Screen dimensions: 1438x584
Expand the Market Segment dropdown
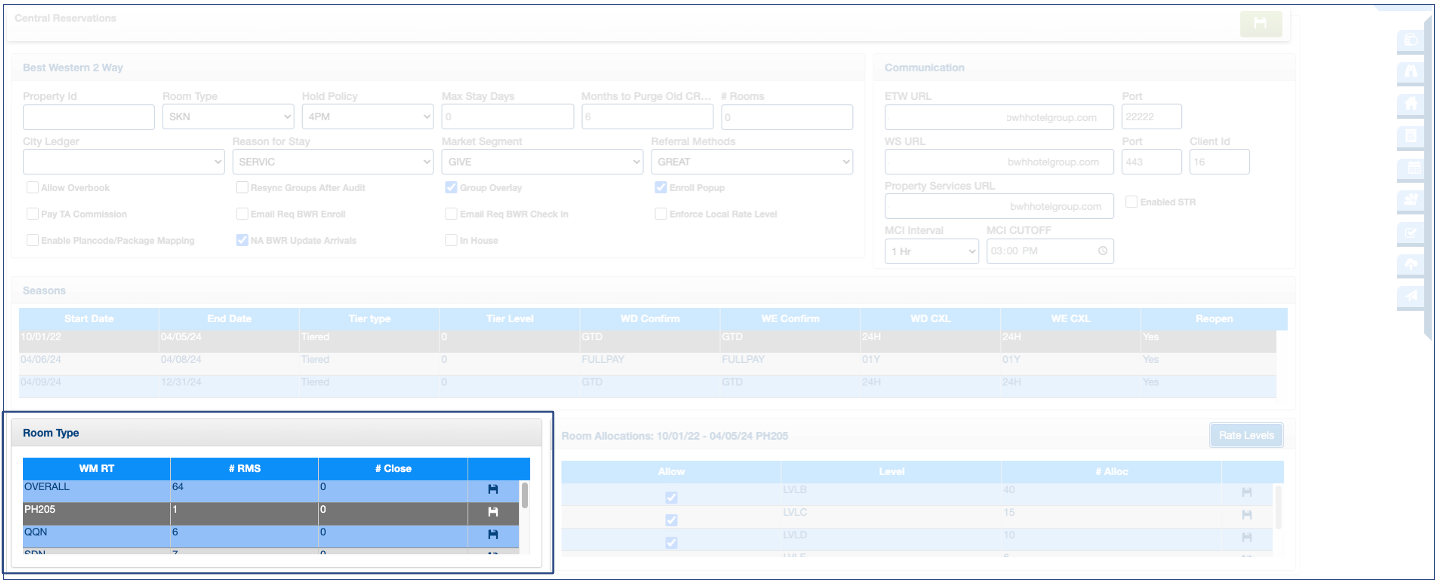click(x=542, y=162)
